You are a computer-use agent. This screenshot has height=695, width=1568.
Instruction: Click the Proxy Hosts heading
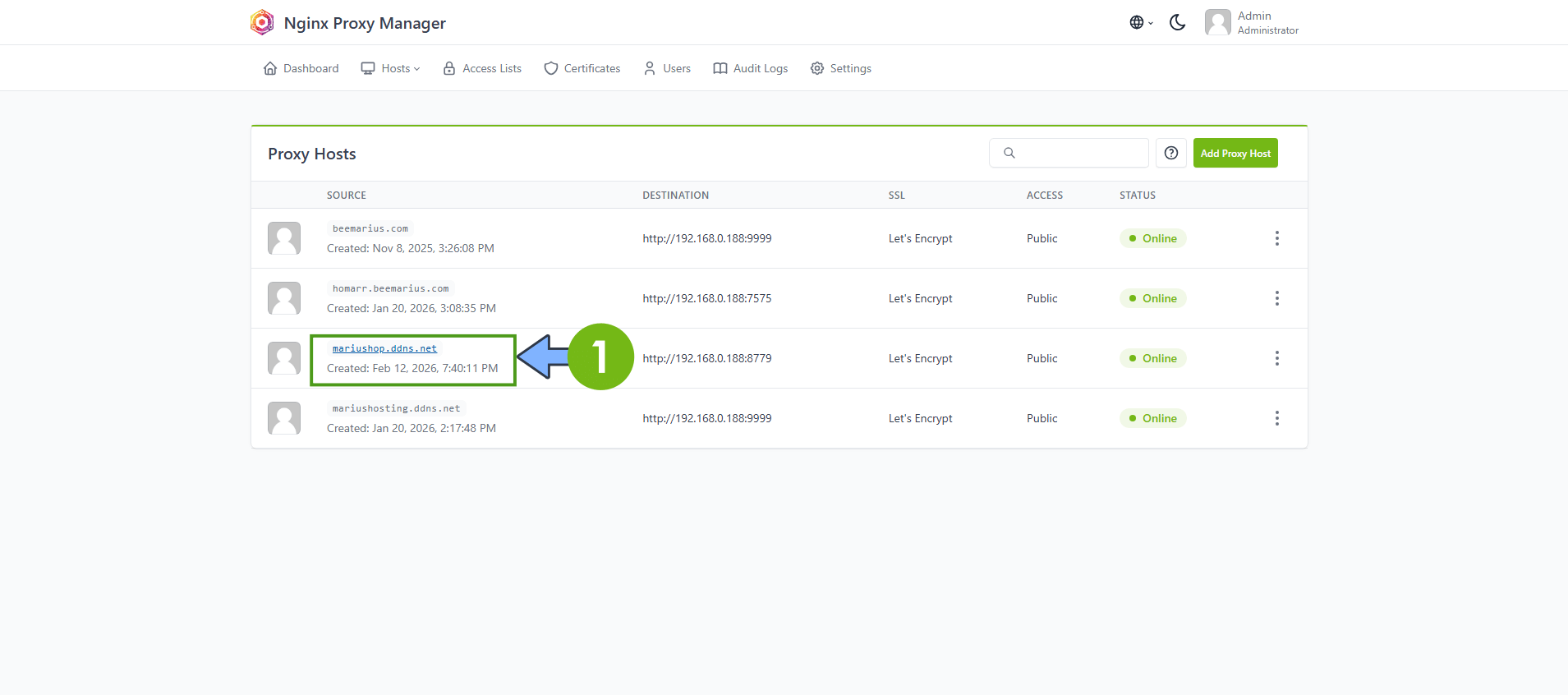312,154
